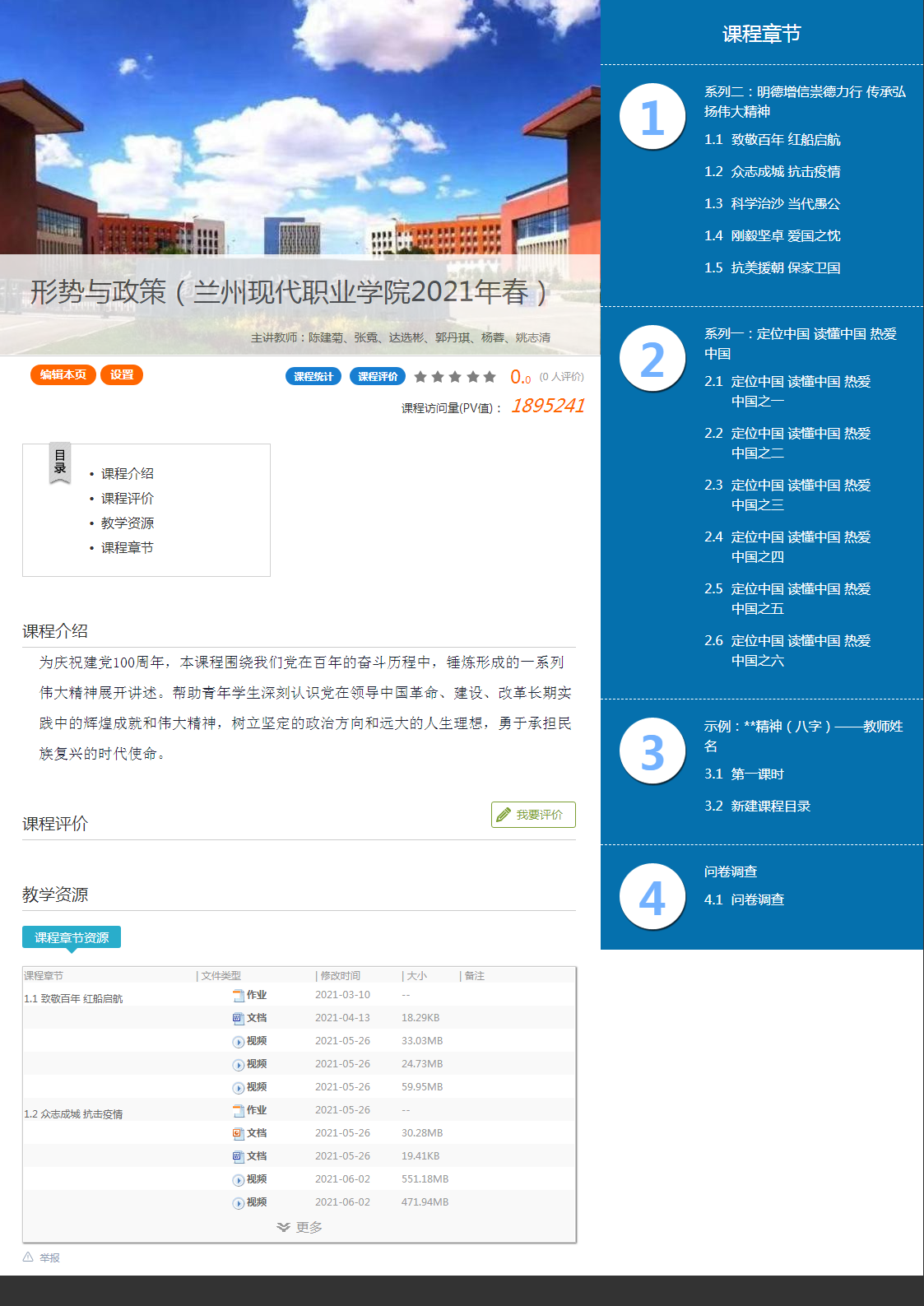This screenshot has height=1306, width=924.
Task: Open chapter 2.6 热爱中国之六
Action: [787, 650]
